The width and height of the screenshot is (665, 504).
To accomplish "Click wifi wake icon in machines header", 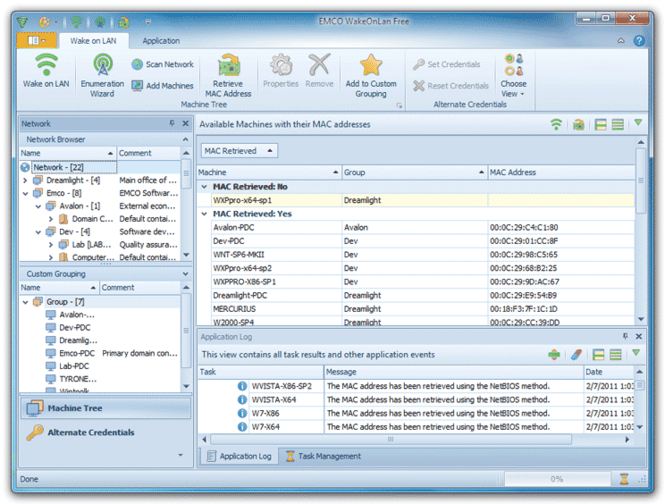I will (556, 124).
